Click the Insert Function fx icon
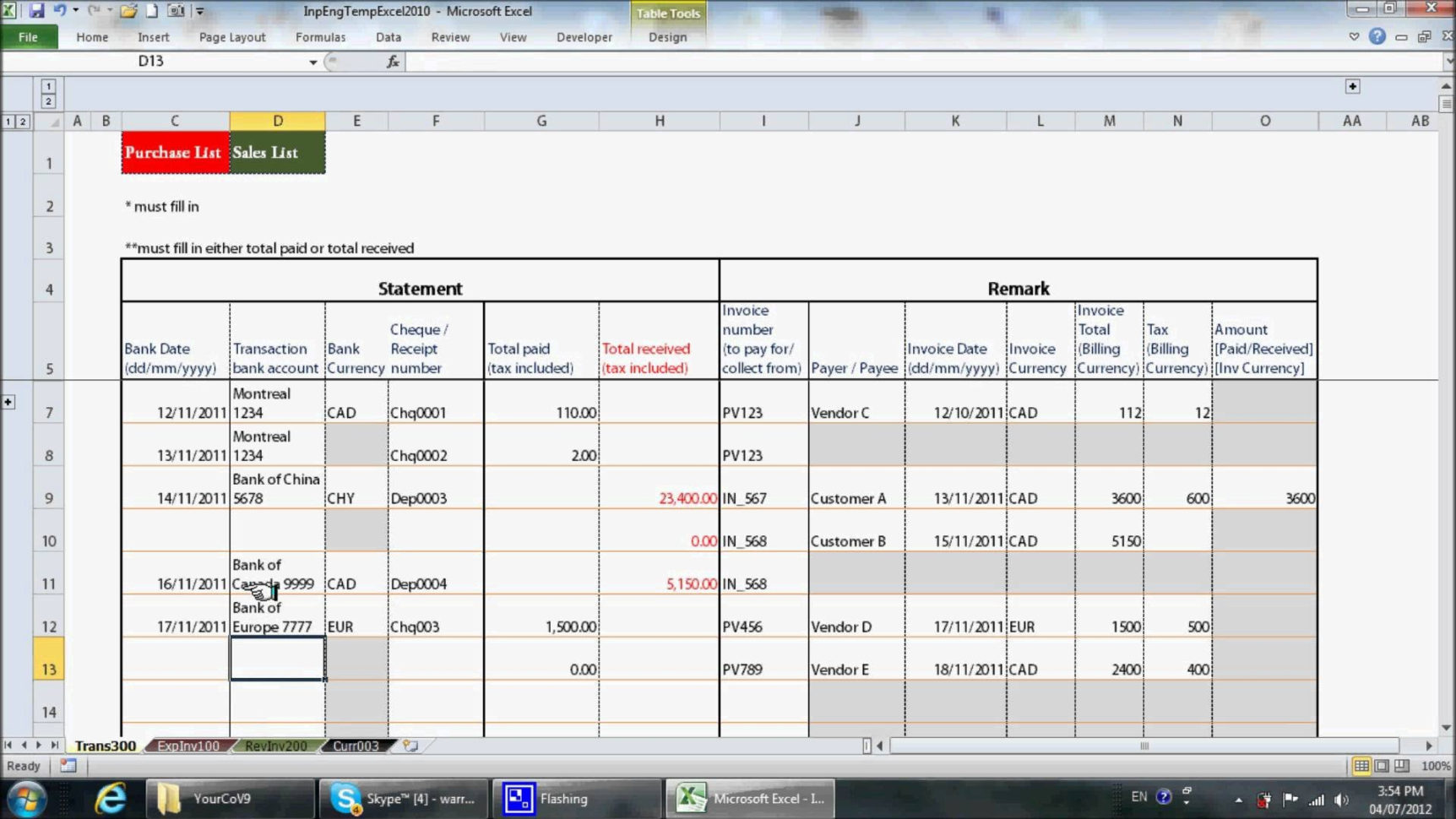 tap(391, 61)
